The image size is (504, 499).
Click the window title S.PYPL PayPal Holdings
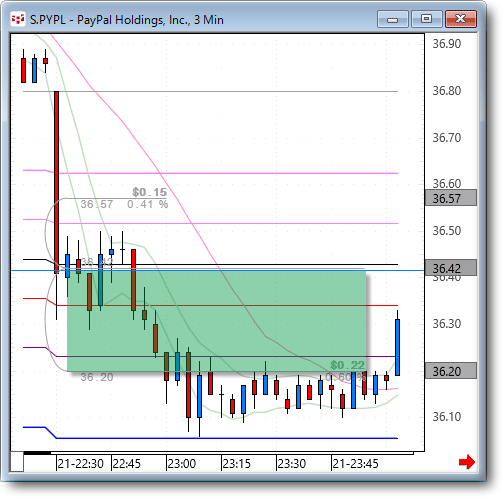point(127,20)
